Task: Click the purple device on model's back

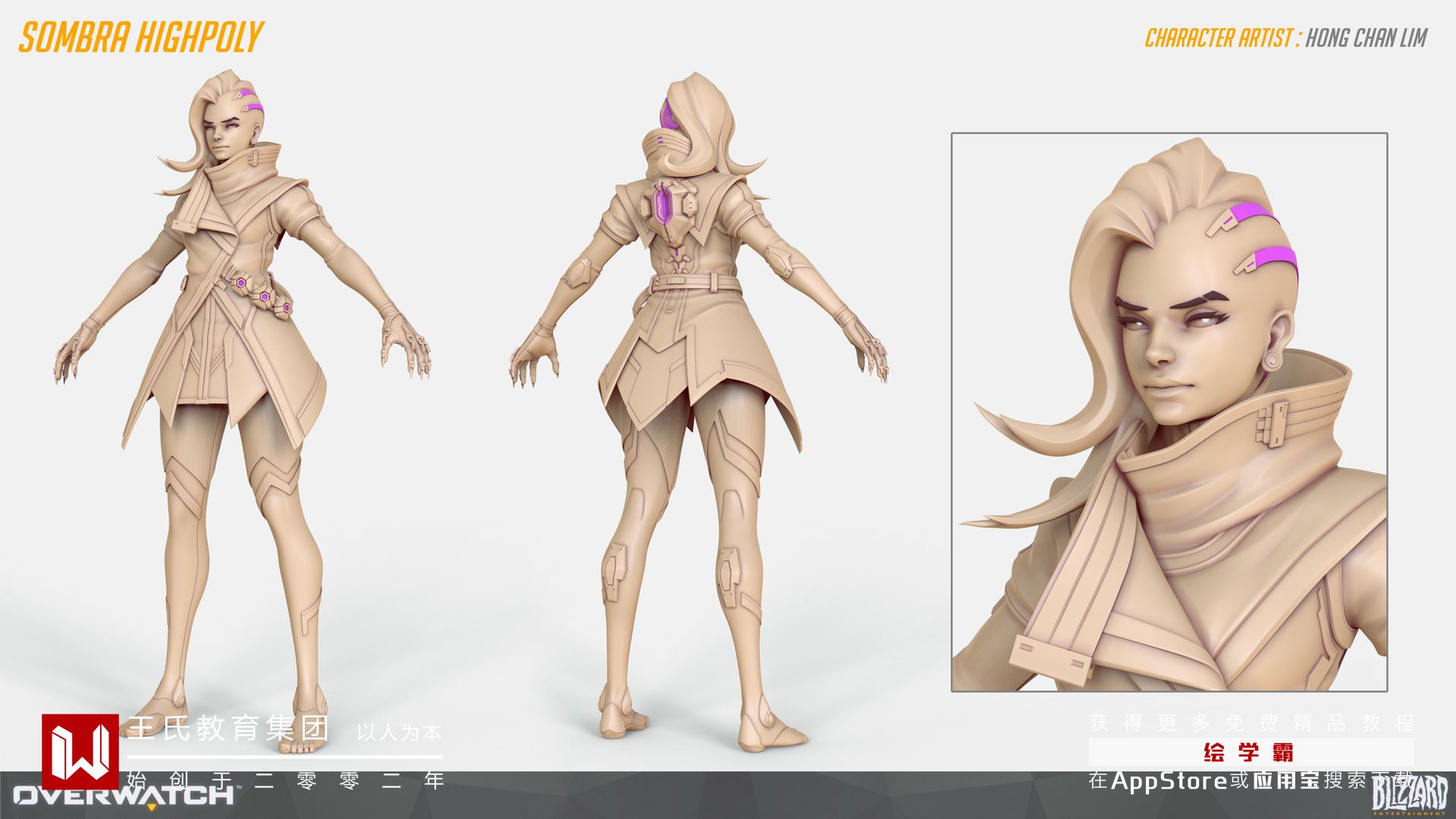Action: [x=665, y=207]
